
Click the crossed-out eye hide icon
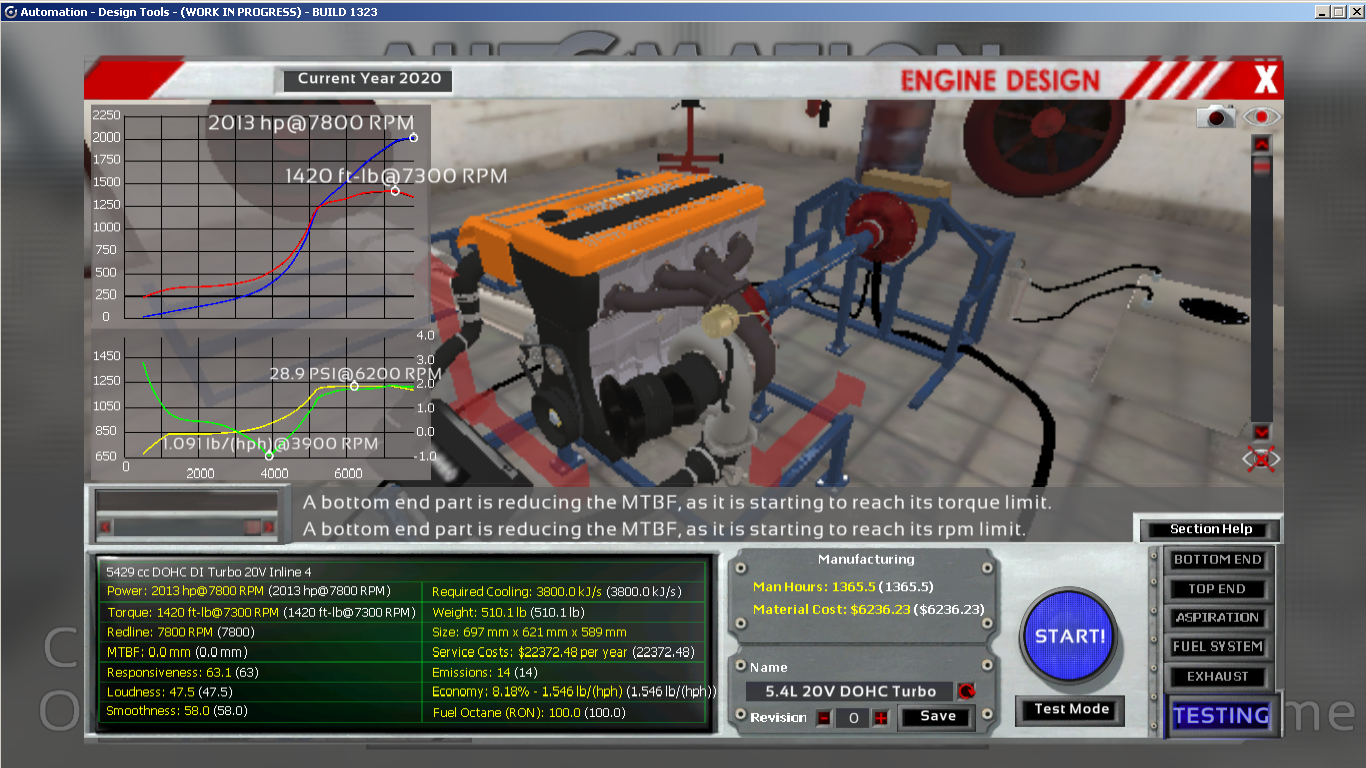tap(1262, 459)
